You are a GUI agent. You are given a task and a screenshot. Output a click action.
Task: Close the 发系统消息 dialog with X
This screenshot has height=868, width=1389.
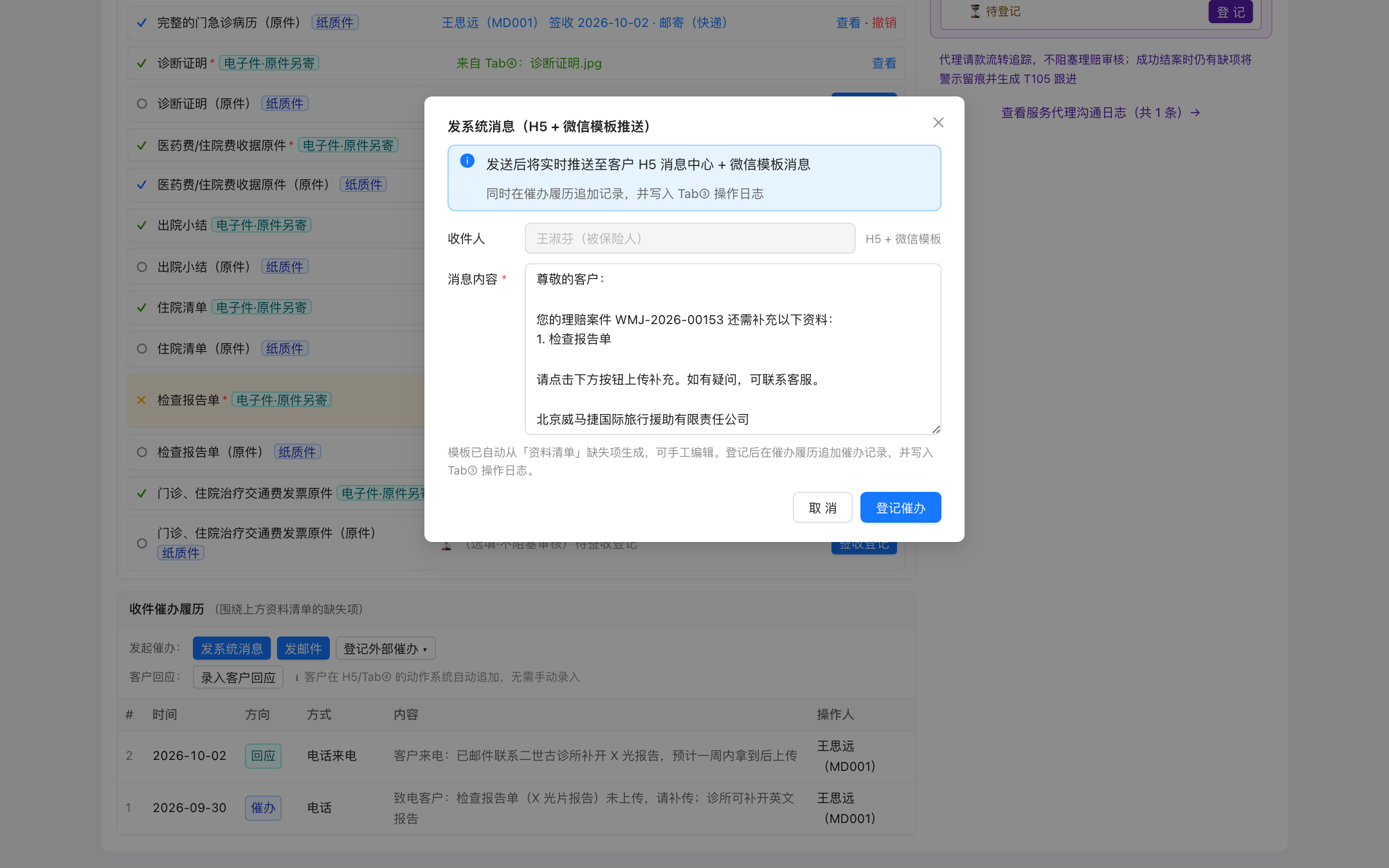938,122
